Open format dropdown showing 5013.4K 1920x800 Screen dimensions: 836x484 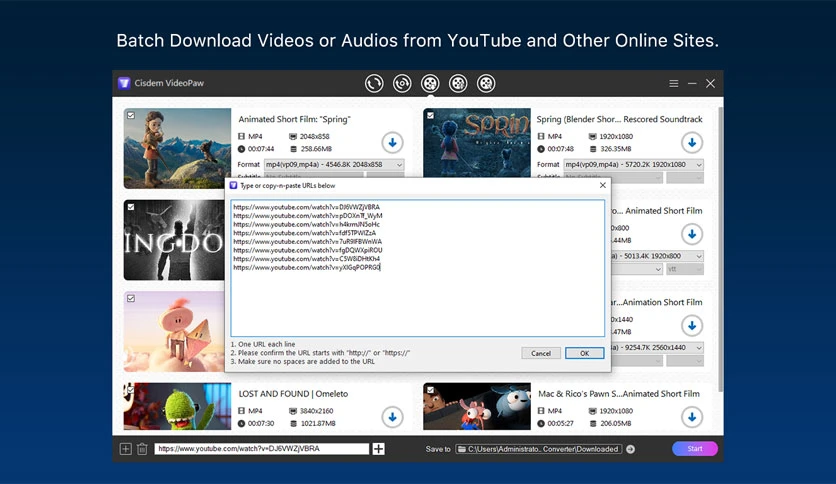(x=657, y=256)
